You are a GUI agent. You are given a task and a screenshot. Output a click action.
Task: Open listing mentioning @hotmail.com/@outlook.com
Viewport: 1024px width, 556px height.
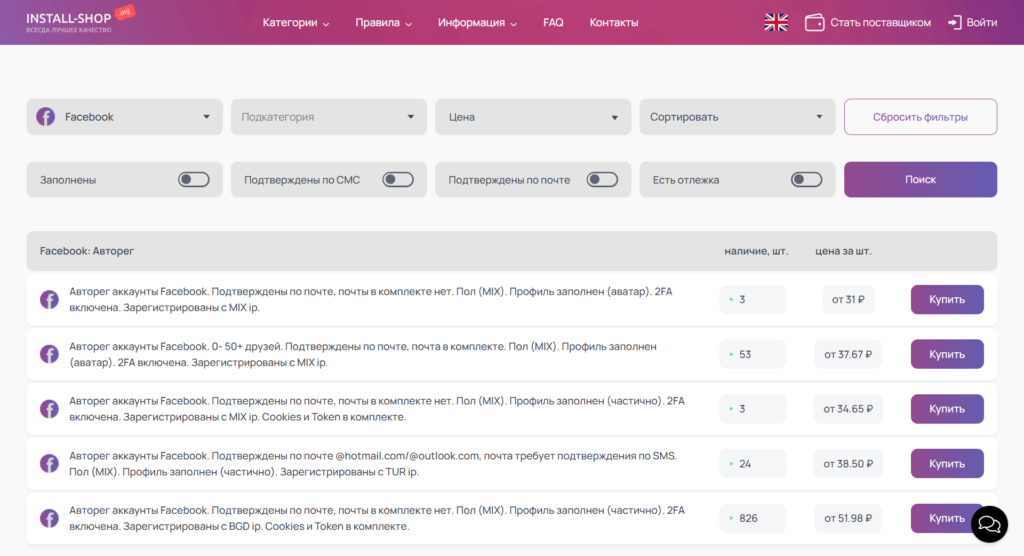point(373,464)
